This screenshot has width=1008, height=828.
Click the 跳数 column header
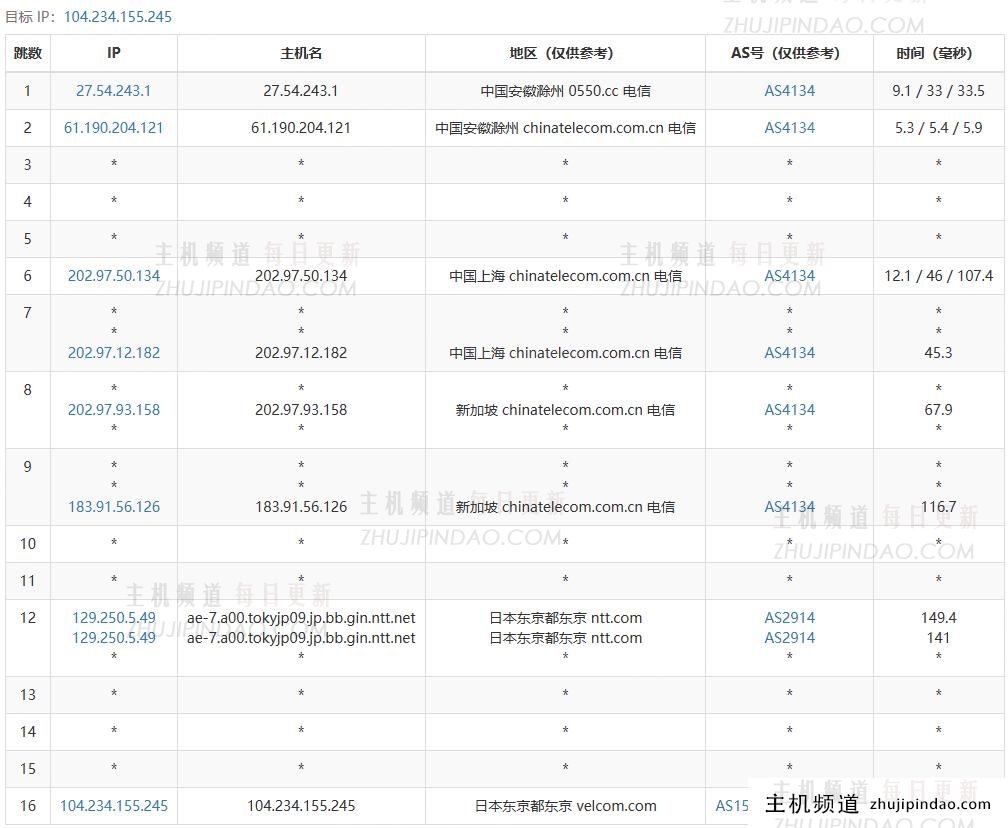tap(28, 53)
